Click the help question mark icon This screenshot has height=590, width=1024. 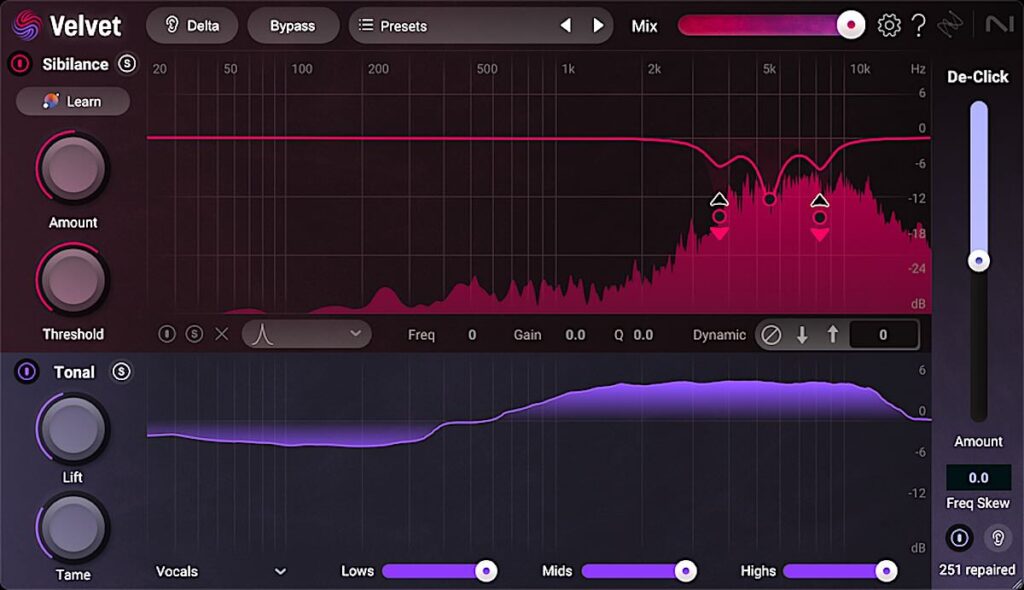point(918,26)
